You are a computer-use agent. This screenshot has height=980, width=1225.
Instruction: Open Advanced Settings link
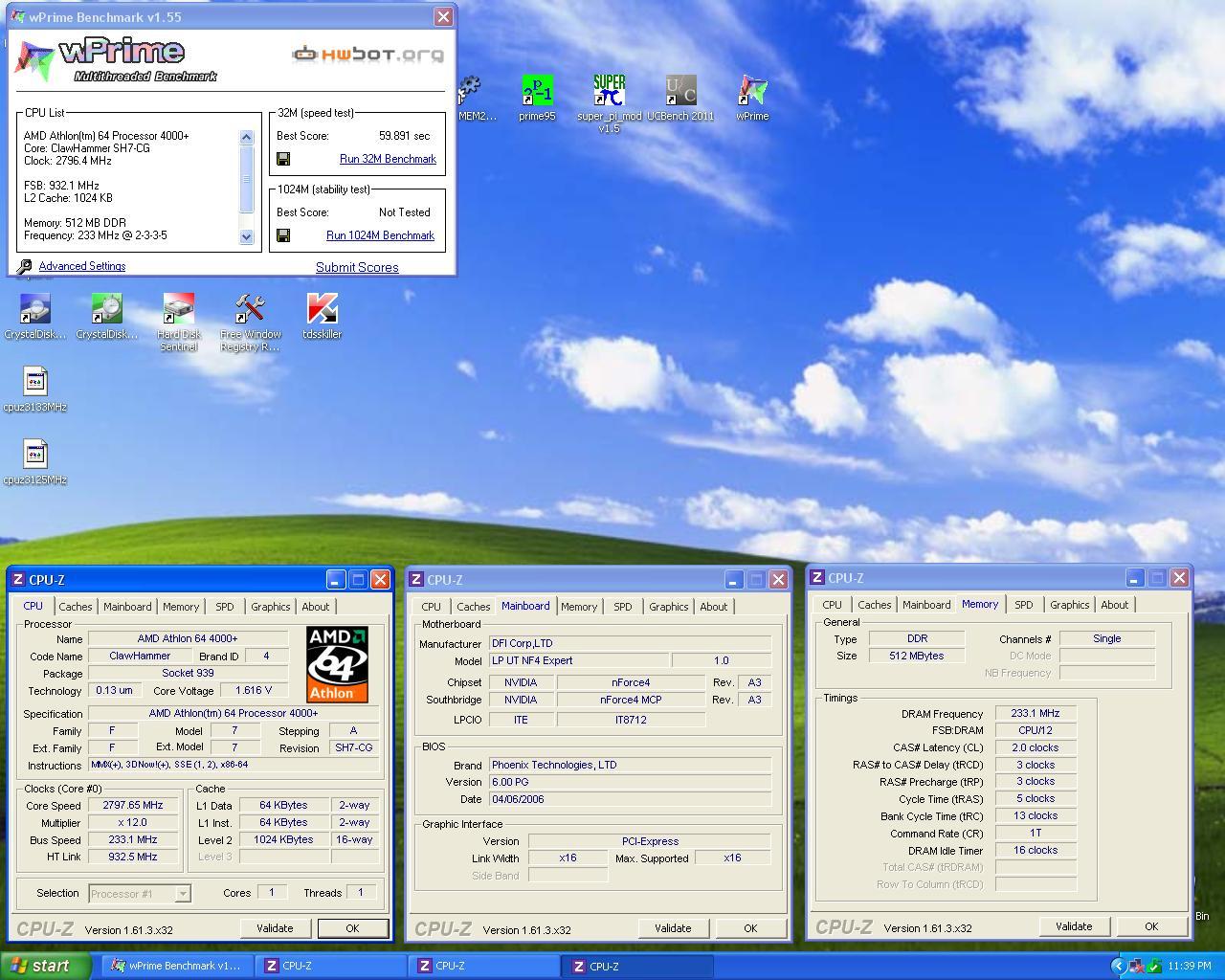[82, 266]
